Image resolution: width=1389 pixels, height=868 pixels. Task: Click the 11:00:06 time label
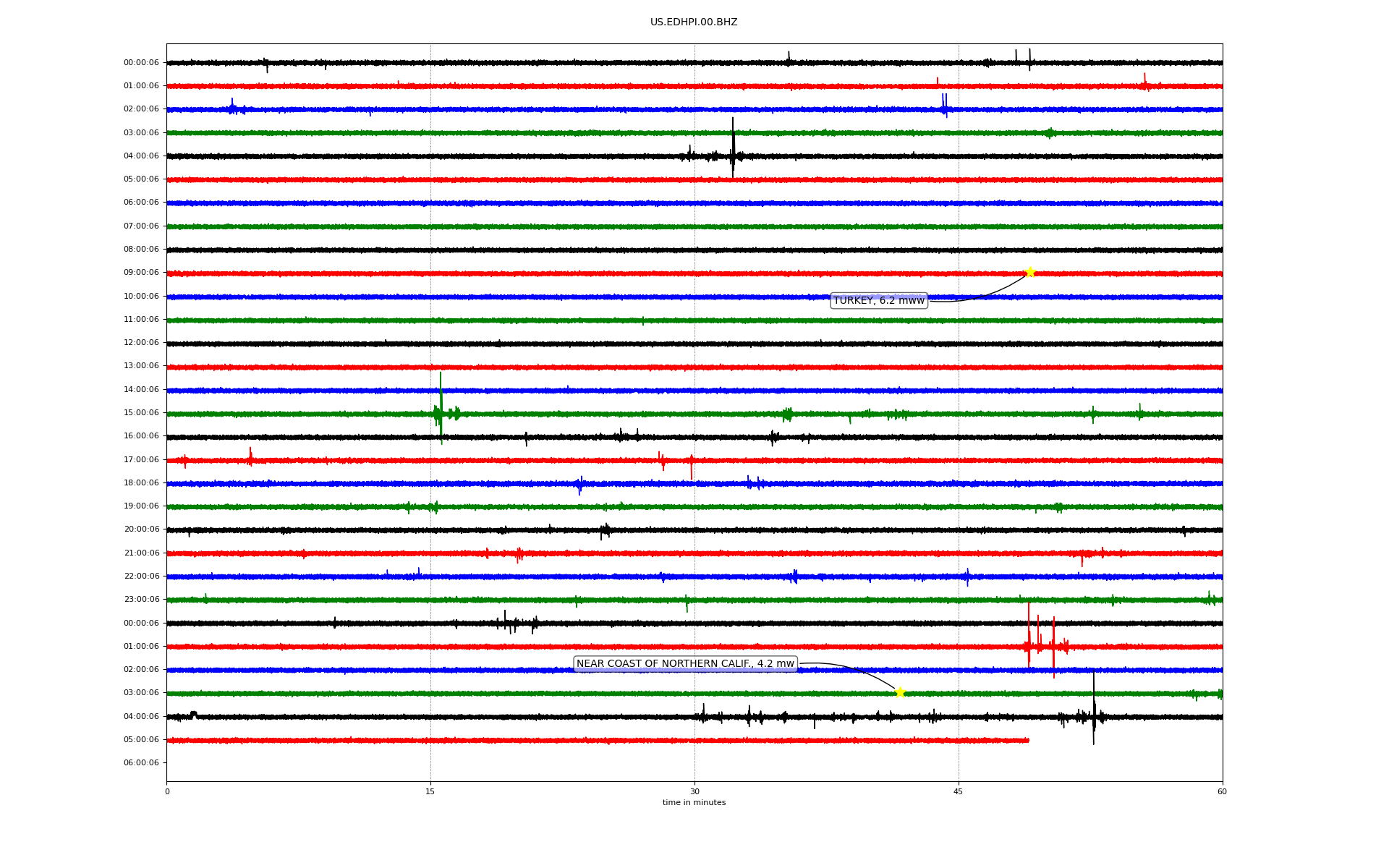pos(141,320)
